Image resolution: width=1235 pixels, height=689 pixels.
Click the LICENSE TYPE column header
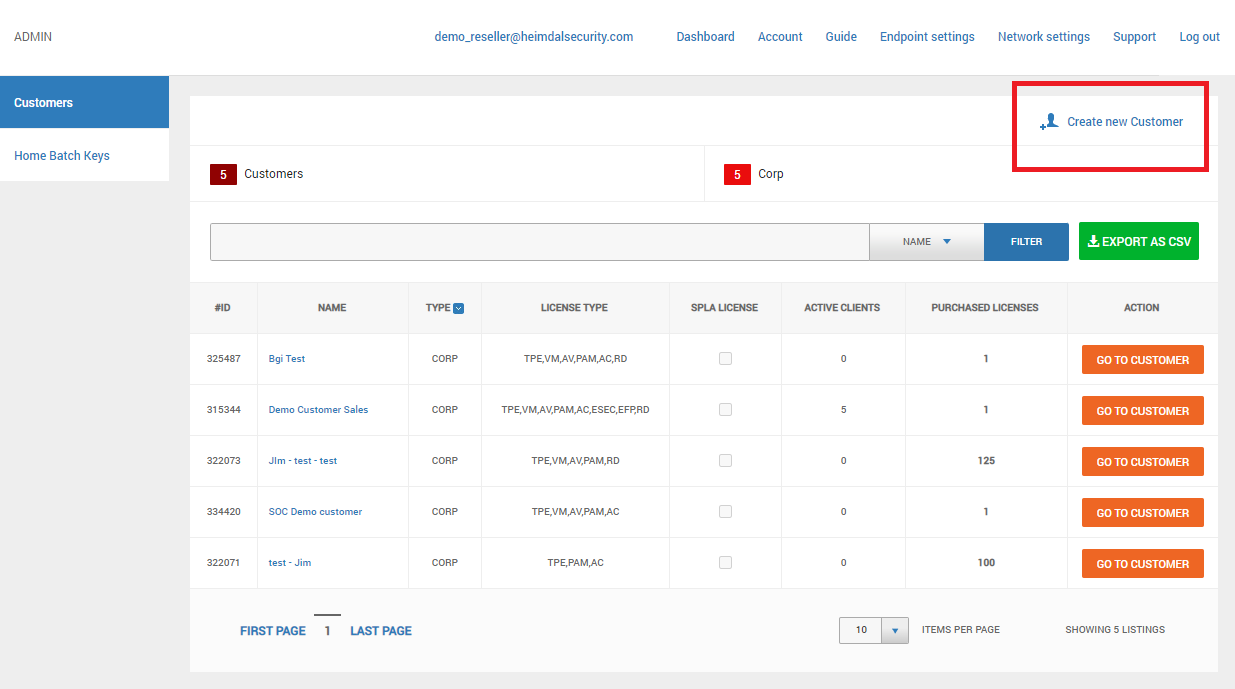(x=574, y=308)
